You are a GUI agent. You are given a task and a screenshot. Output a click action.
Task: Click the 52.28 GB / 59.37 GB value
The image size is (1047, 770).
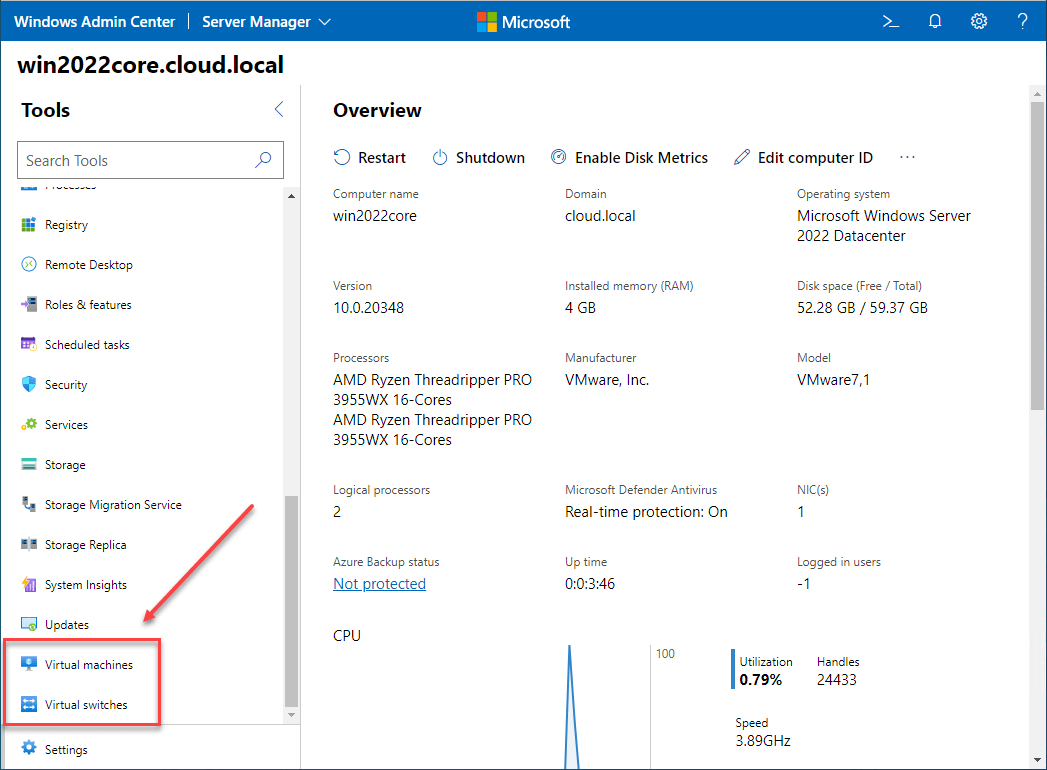(862, 308)
